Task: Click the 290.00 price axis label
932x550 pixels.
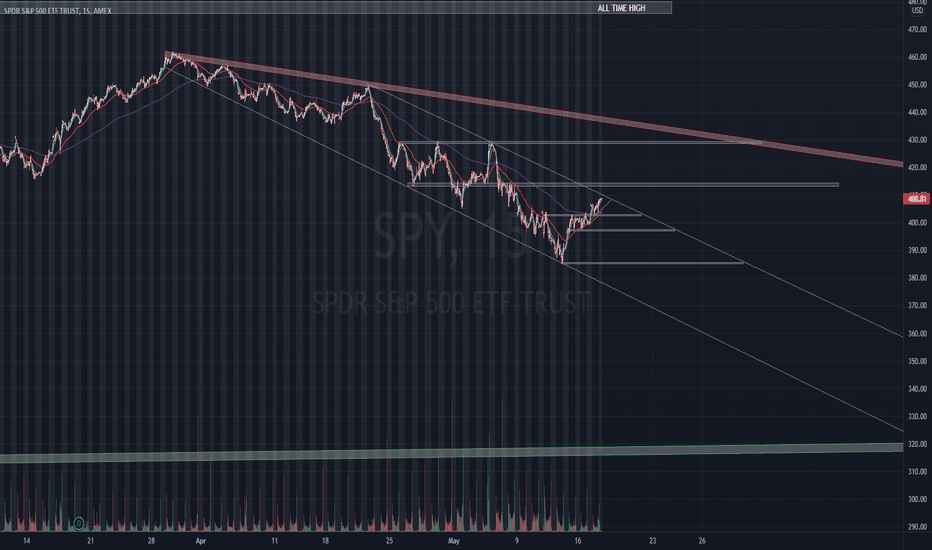Action: tap(918, 527)
